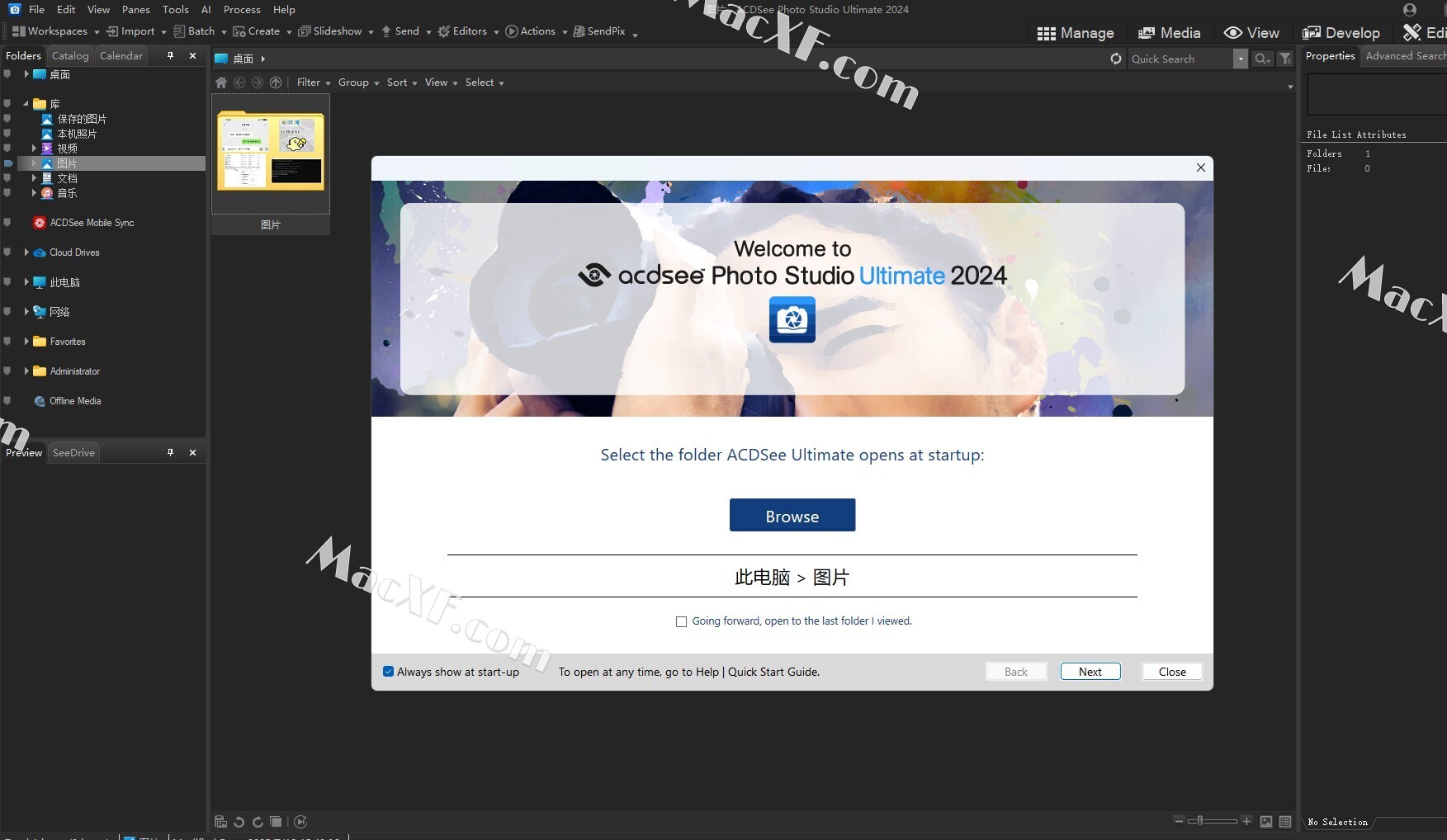1447x840 pixels.
Task: Open the Group dropdown
Action: coord(358,83)
